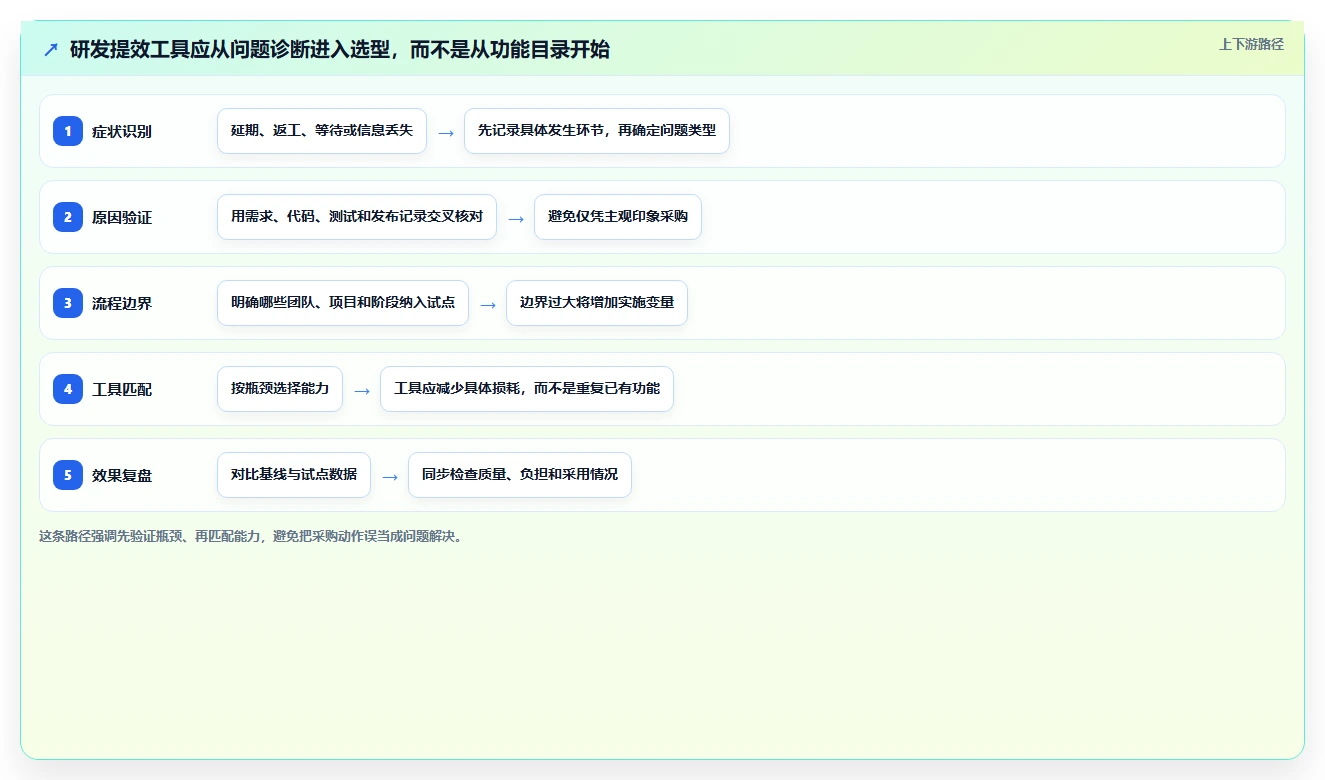Select step number badge 2
The height and width of the screenshot is (780, 1325).
[68, 217]
